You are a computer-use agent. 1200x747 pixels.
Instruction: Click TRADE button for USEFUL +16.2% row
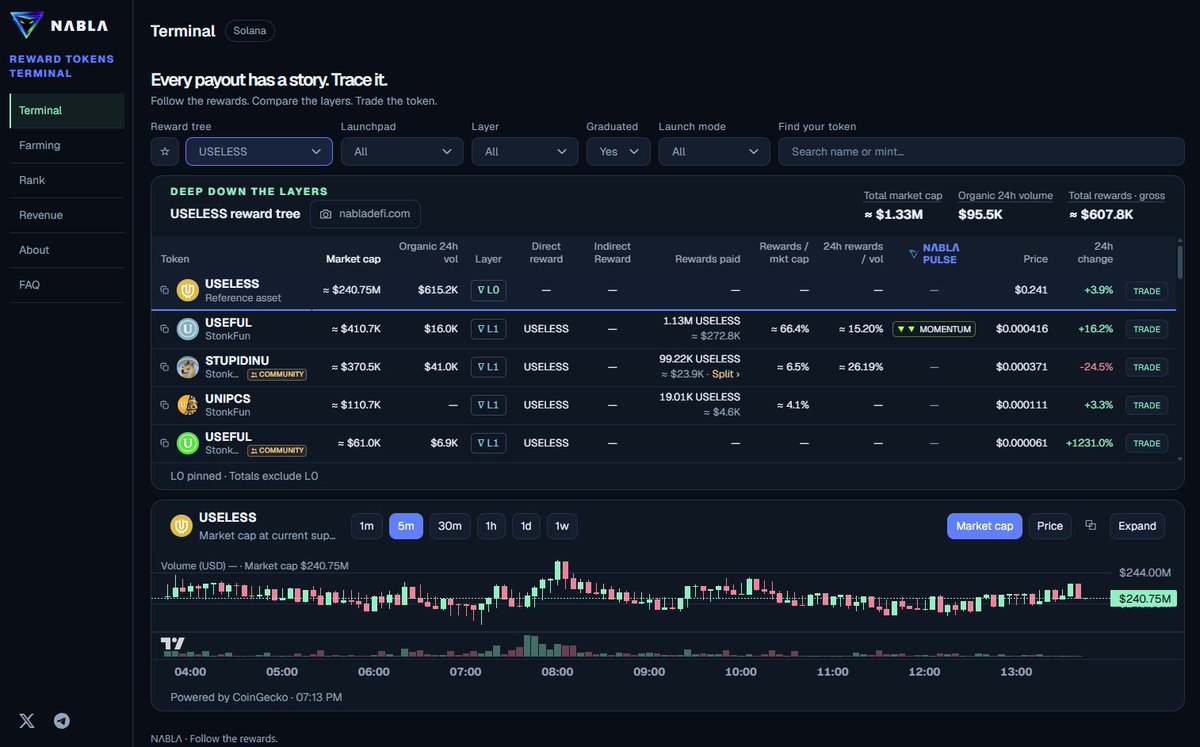pyautogui.click(x=1146, y=329)
